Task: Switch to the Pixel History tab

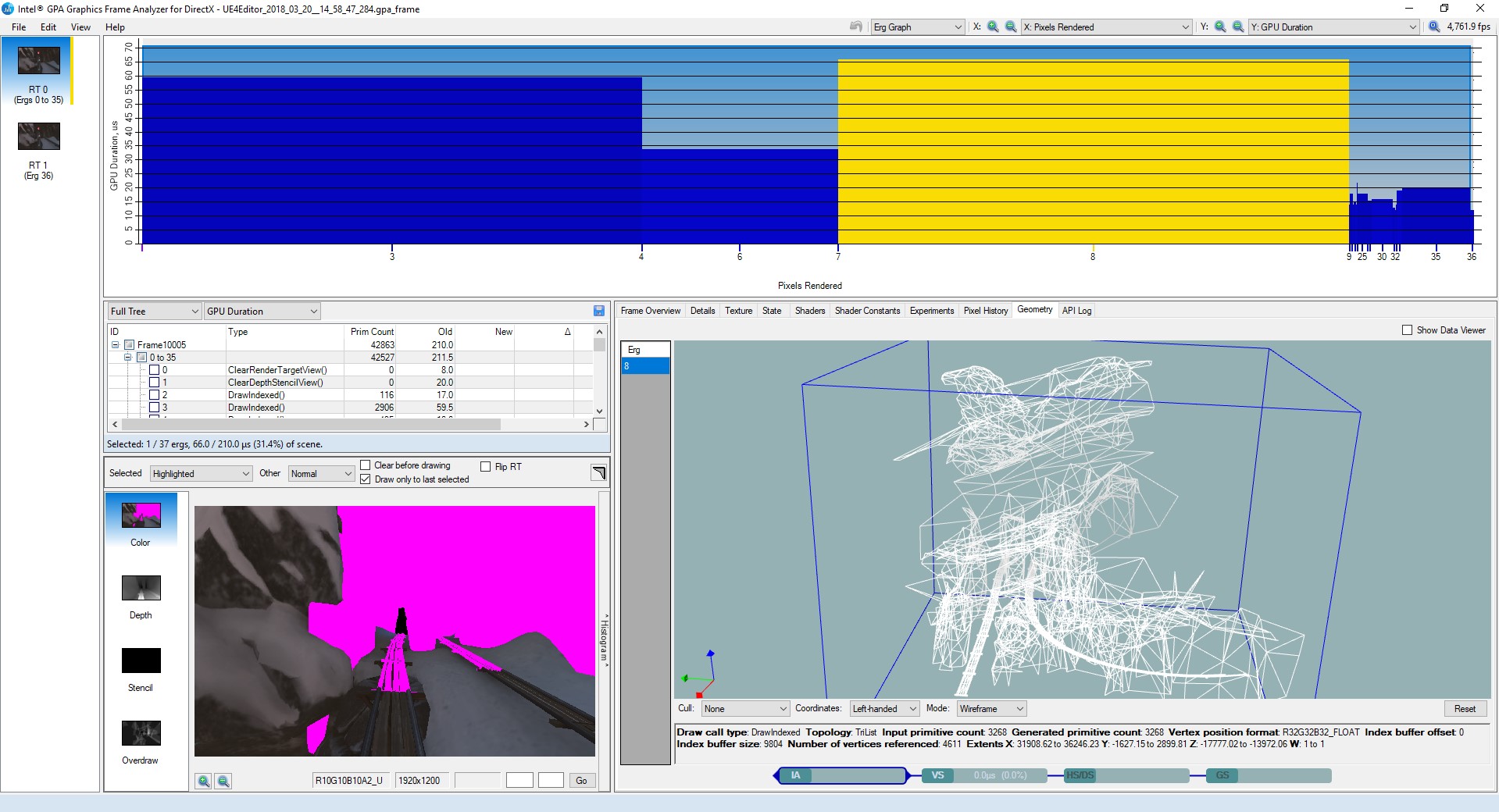Action: [986, 311]
